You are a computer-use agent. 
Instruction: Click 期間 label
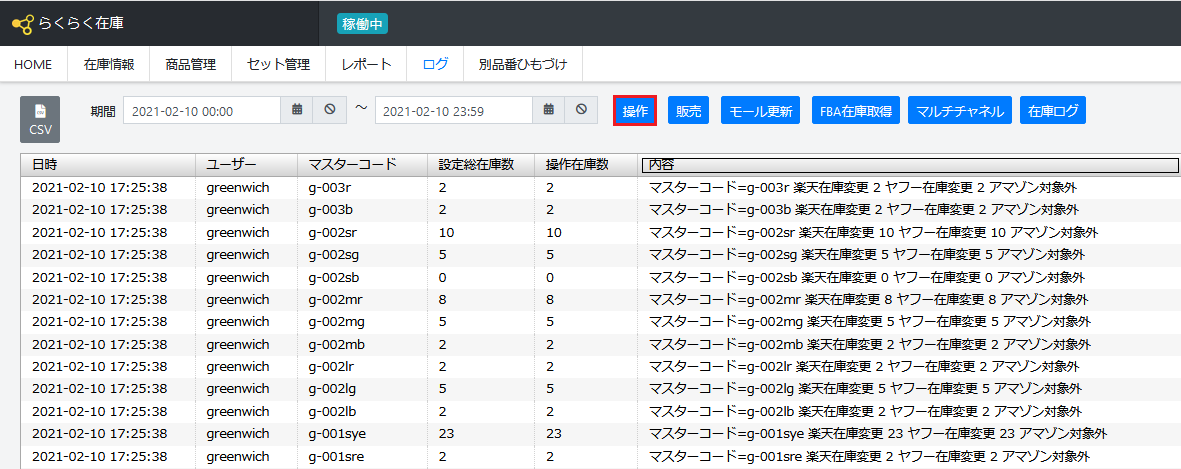103,111
